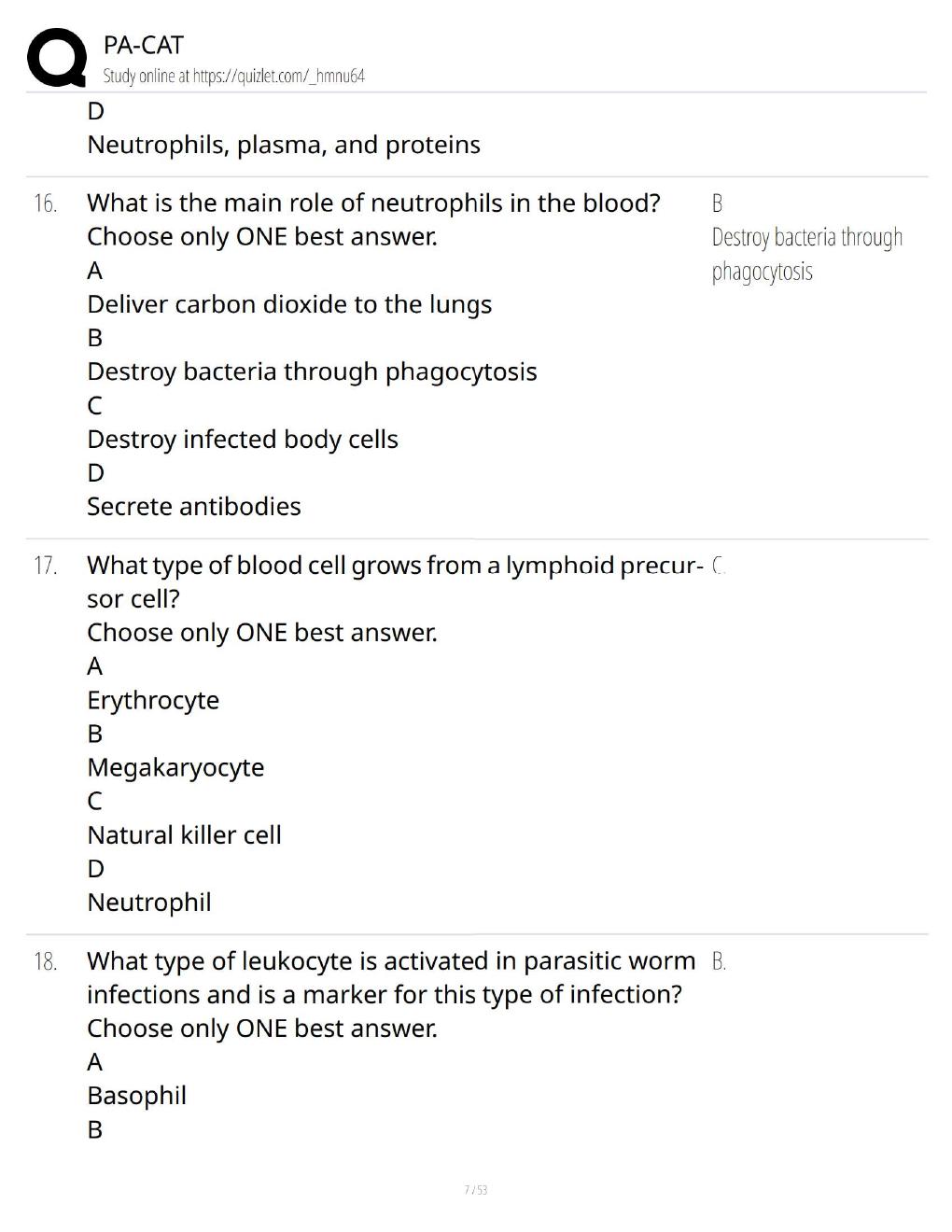Click the PA-CAT title heading

click(x=144, y=45)
